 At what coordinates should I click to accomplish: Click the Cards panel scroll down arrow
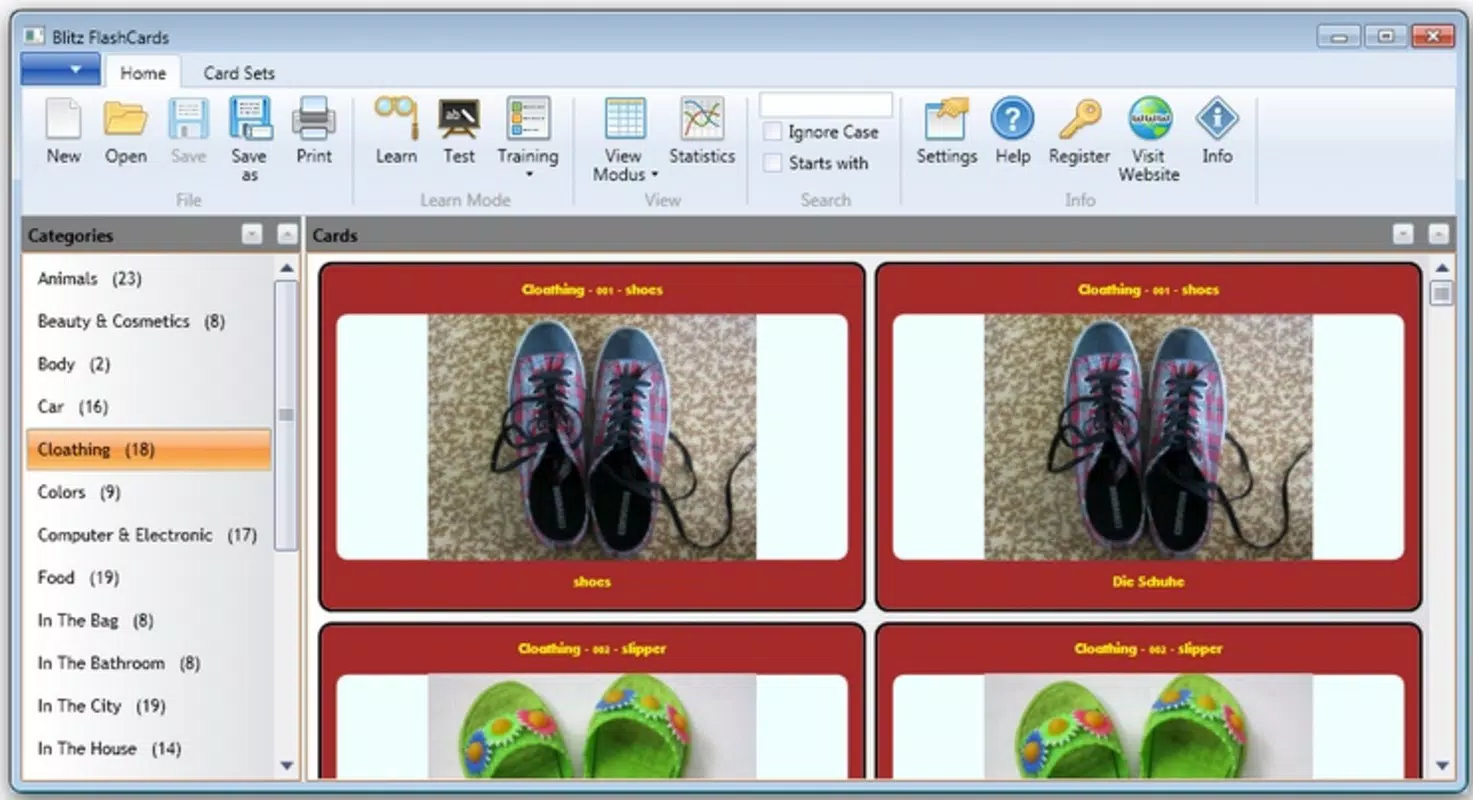[1441, 766]
